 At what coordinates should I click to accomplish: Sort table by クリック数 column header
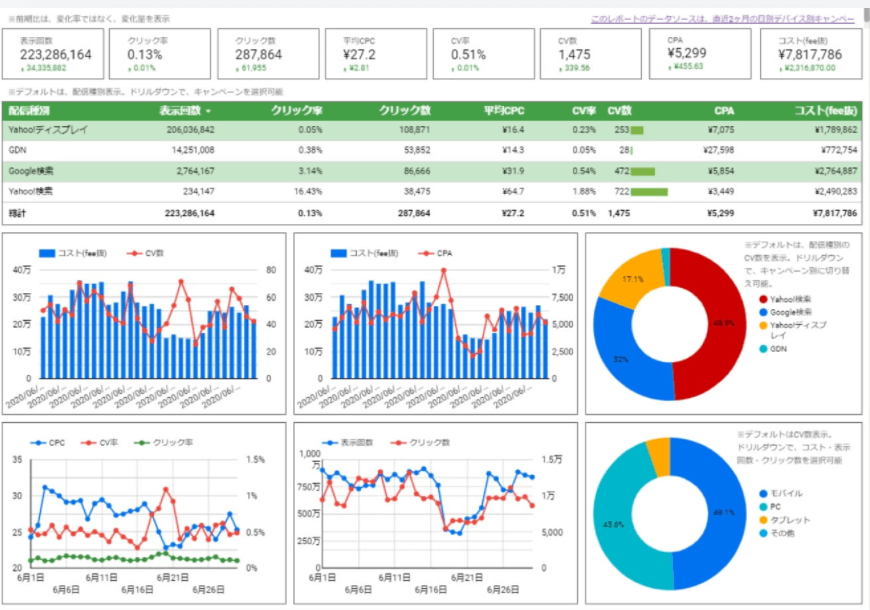point(404,111)
